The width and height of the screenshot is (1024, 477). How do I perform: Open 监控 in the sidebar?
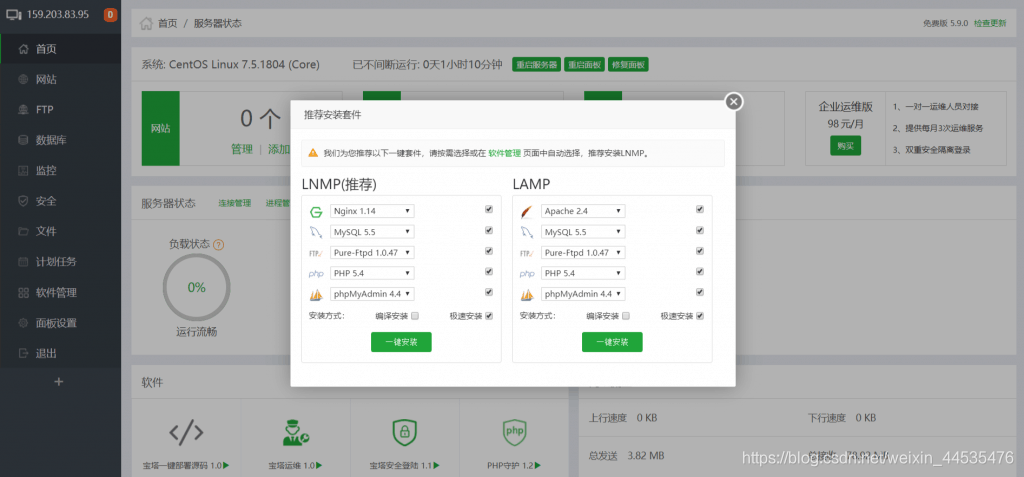tap(60, 171)
